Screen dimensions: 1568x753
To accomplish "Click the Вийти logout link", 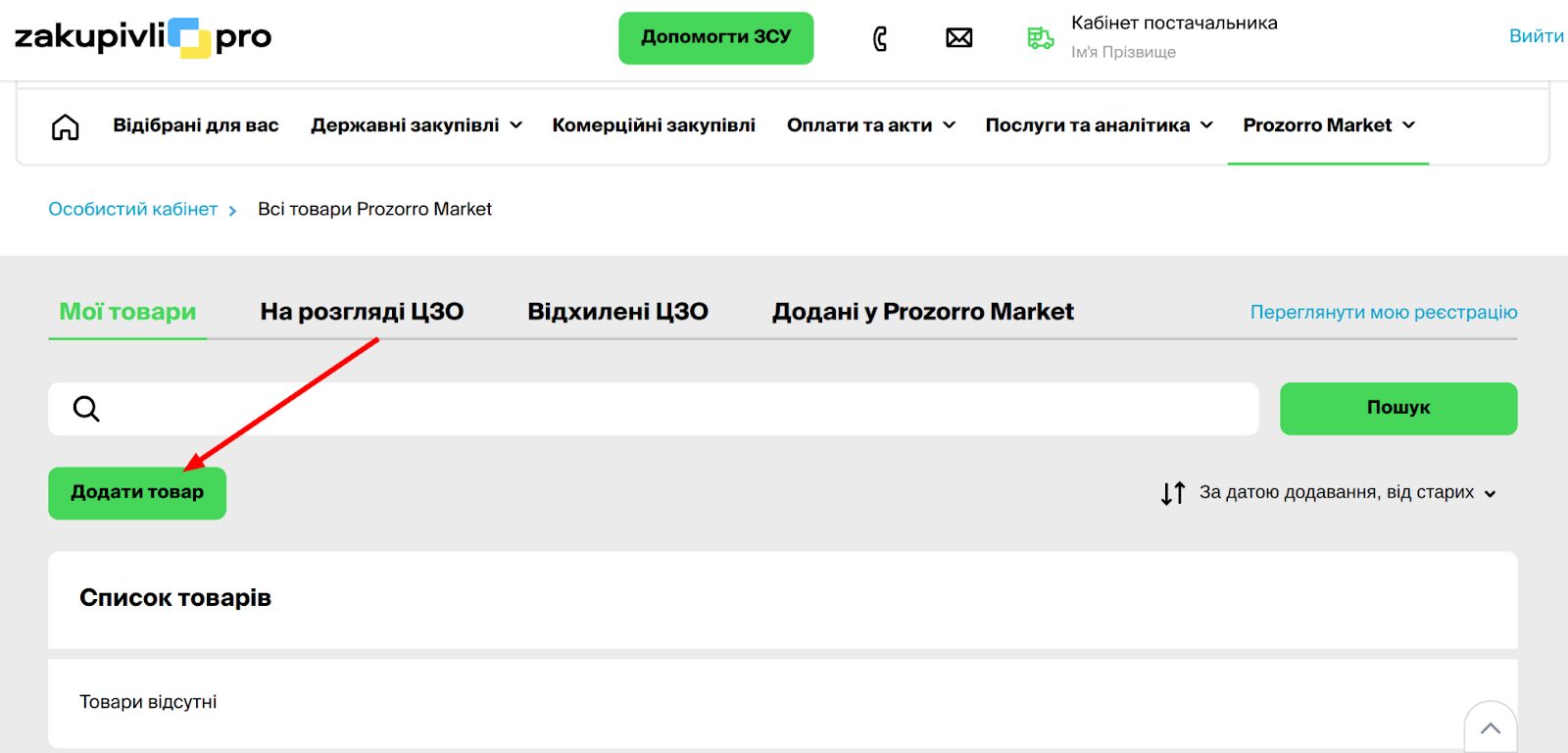I will point(1537,36).
